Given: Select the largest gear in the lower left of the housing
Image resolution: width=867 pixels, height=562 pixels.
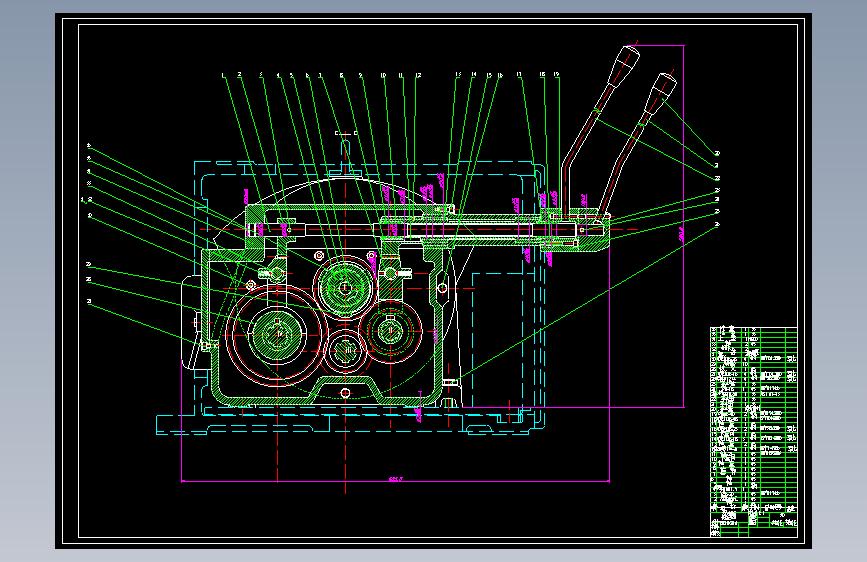Looking at the screenshot, I should (x=277, y=335).
